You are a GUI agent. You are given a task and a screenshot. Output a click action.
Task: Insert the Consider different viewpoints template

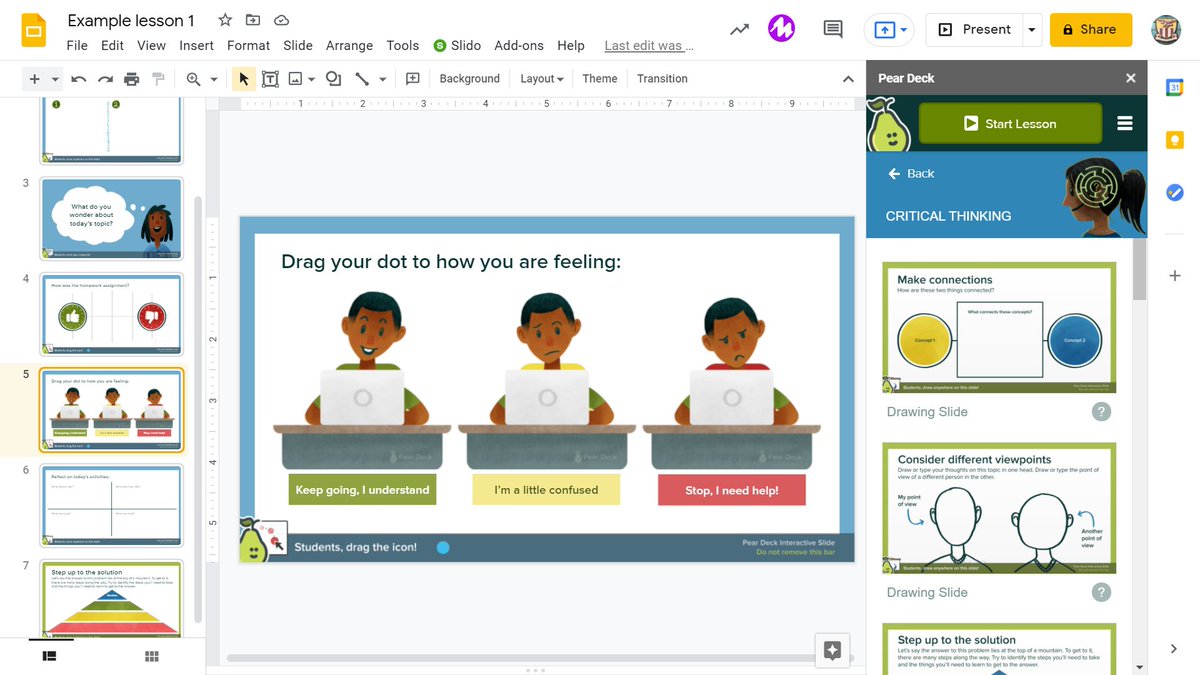pos(999,508)
